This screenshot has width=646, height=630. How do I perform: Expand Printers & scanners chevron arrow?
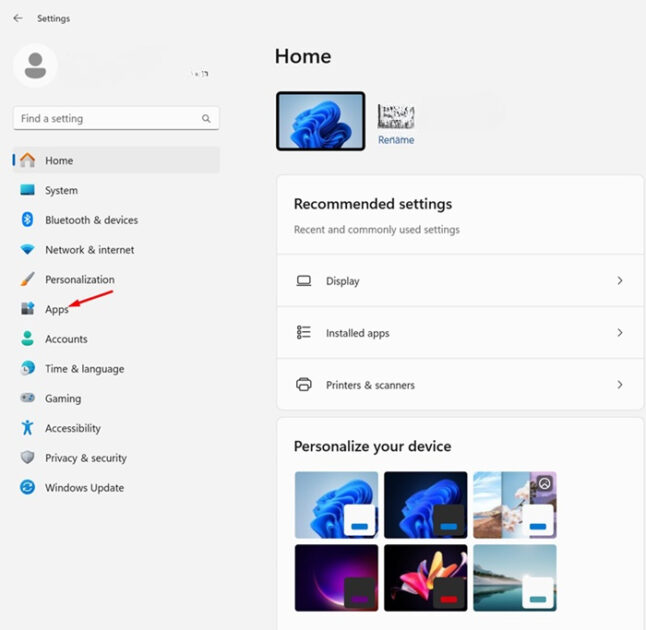pyautogui.click(x=620, y=385)
